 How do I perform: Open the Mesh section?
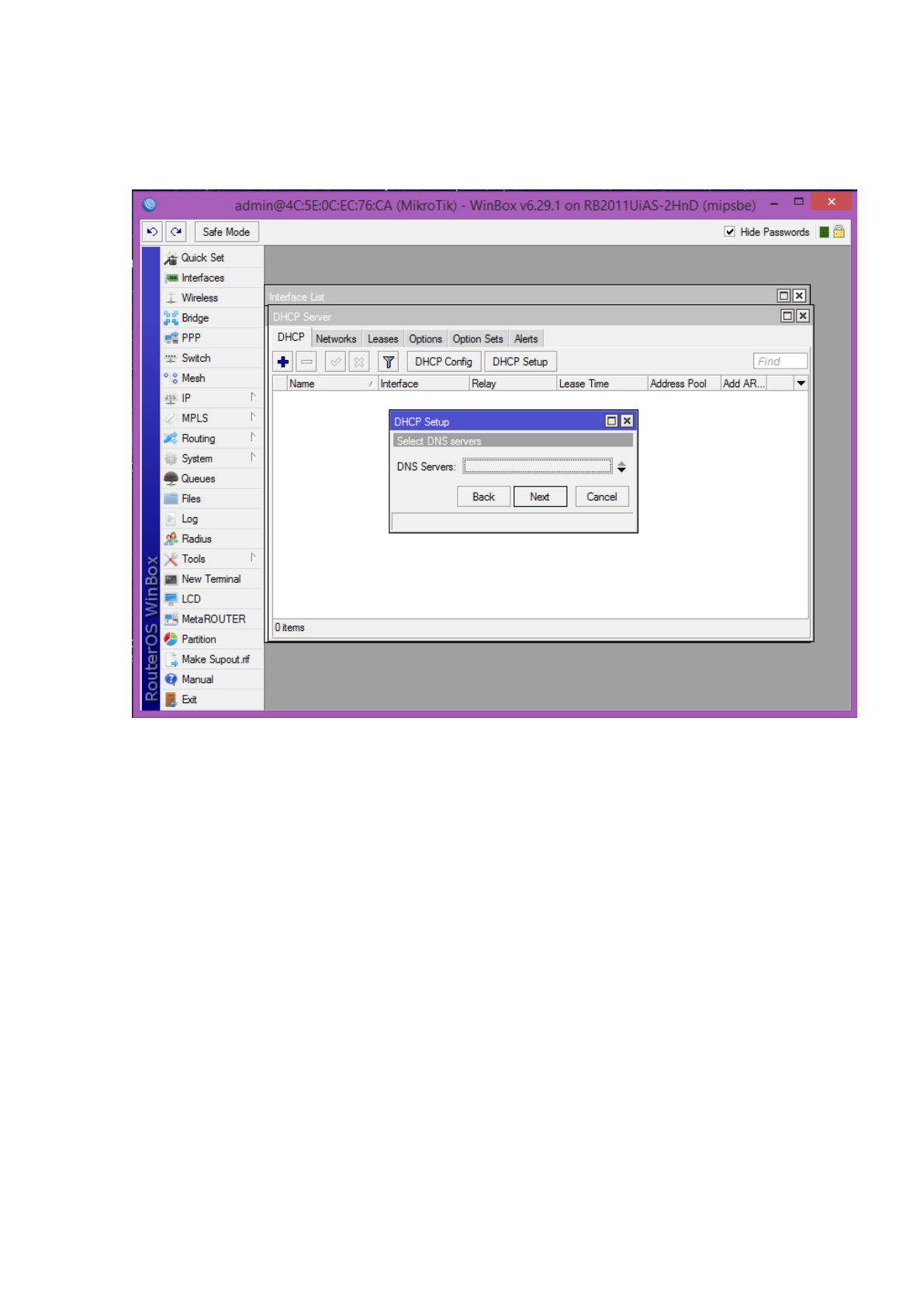(212, 379)
